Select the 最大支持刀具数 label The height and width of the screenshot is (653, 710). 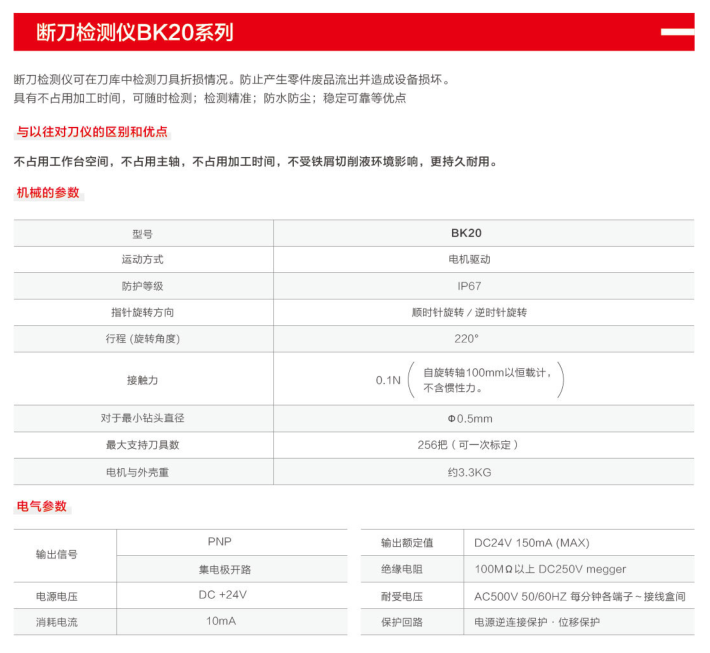[143, 445]
